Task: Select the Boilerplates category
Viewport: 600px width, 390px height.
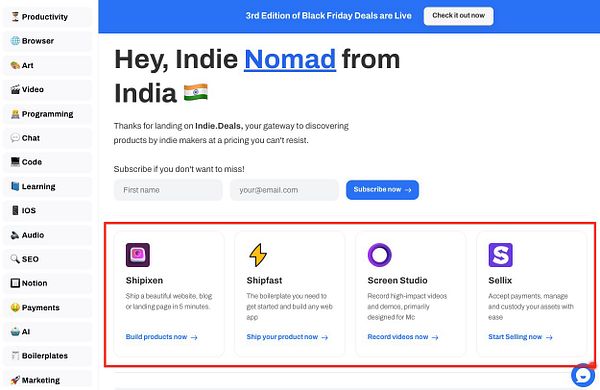Action: click(x=47, y=356)
